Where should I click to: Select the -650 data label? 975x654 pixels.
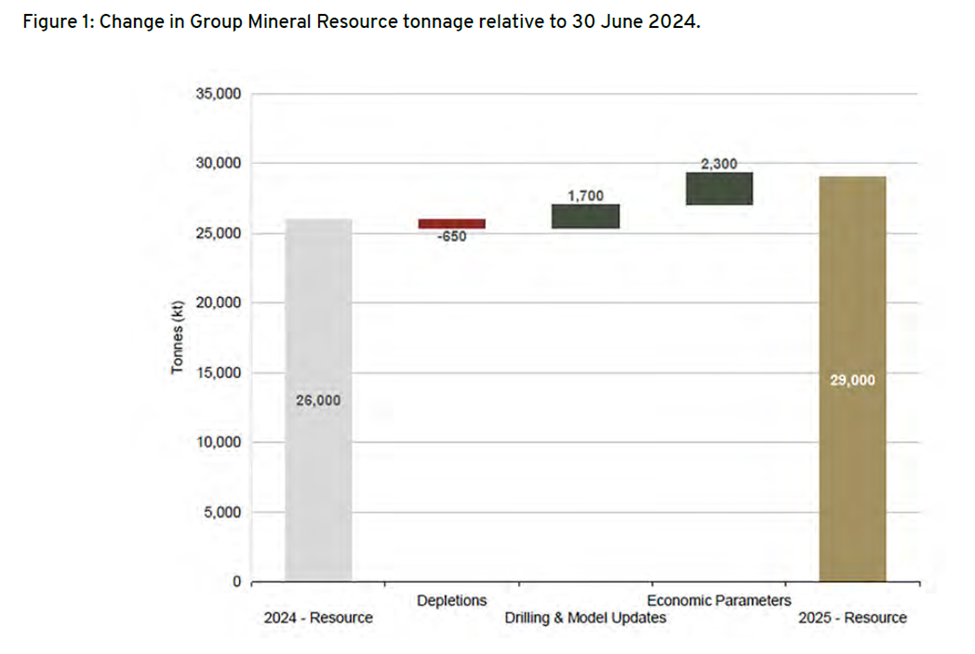coord(451,237)
